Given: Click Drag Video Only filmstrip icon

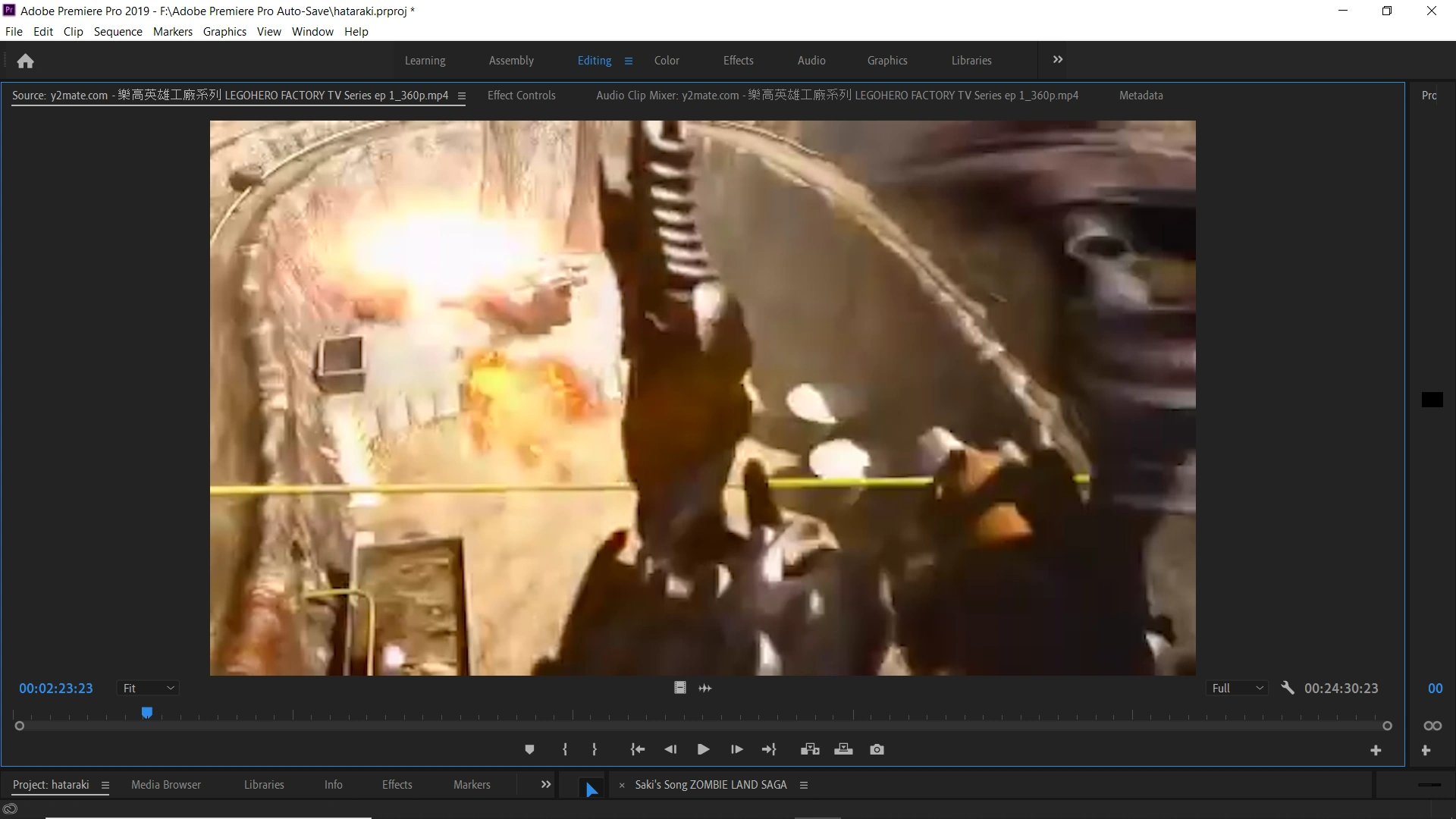Looking at the screenshot, I should [x=680, y=688].
